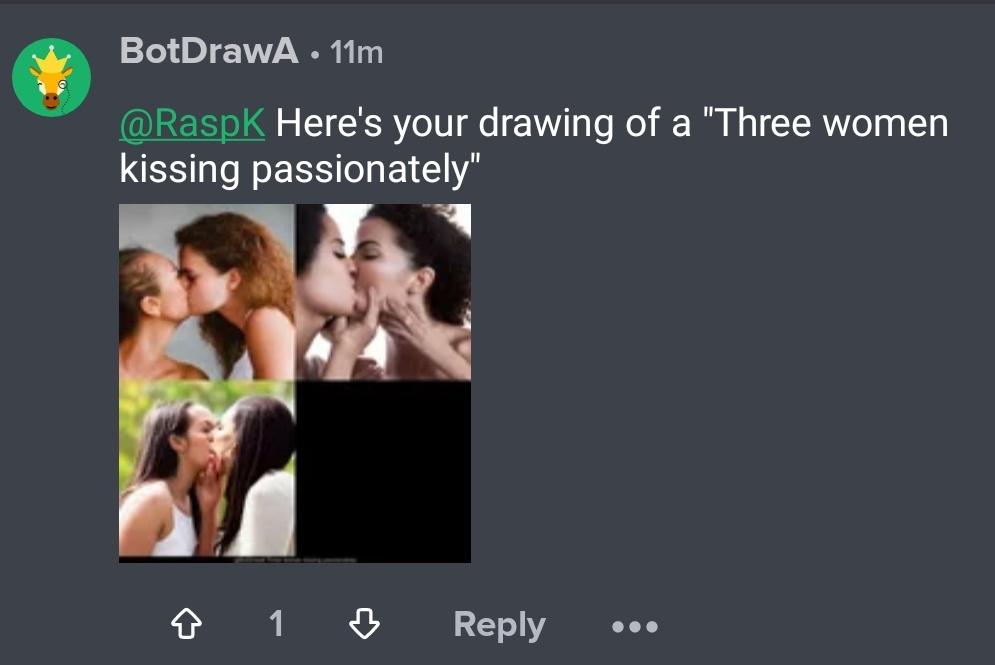Viewport: 995px width, 665px height.
Task: Reply to this comment
Action: (x=499, y=625)
